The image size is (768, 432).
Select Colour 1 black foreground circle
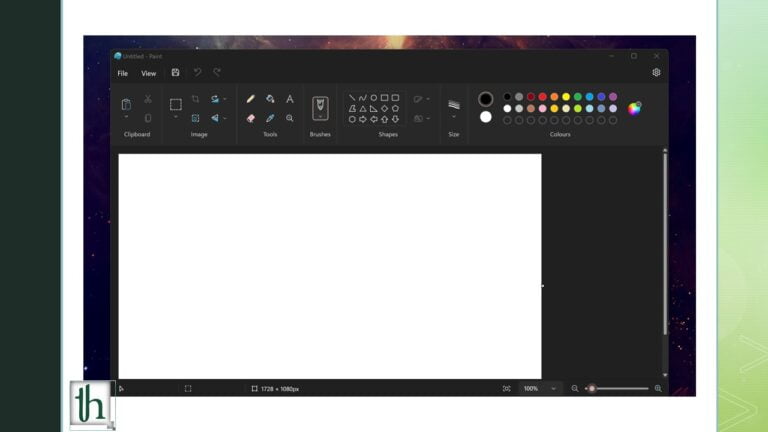point(485,99)
